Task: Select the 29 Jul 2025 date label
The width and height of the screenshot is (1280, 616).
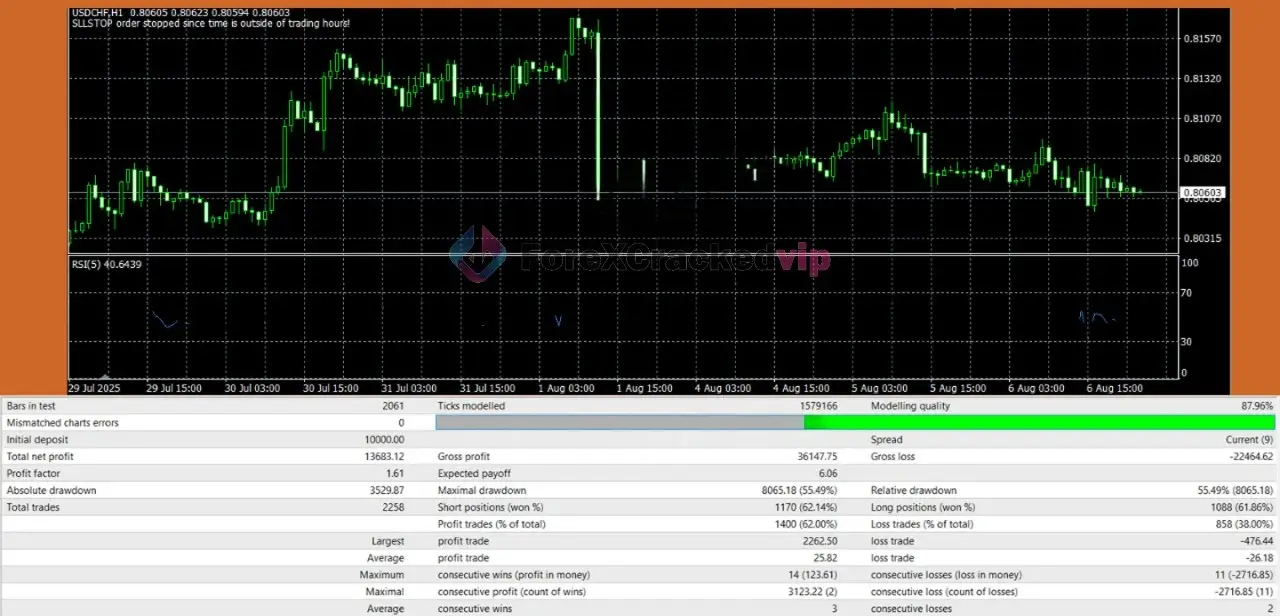Action: (x=94, y=388)
